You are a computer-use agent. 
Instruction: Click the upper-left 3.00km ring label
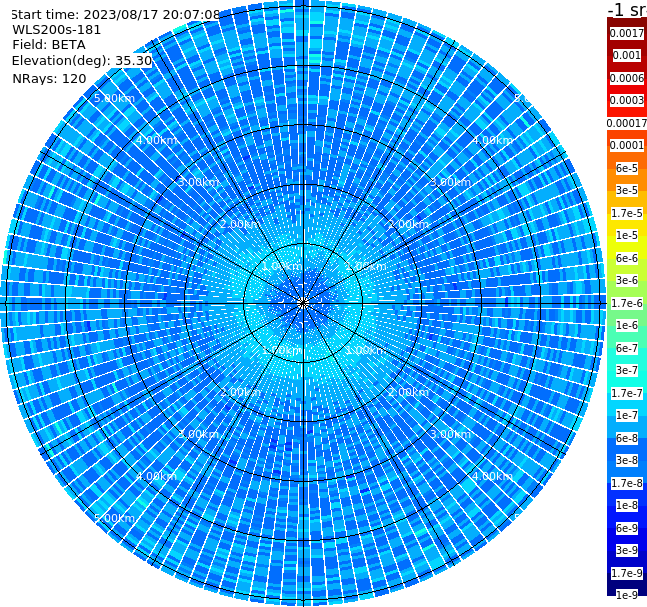(198, 182)
